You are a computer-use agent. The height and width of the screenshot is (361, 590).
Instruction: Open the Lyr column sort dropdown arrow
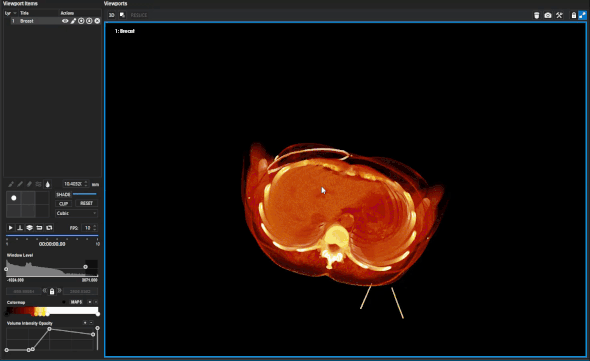tap(15, 13)
